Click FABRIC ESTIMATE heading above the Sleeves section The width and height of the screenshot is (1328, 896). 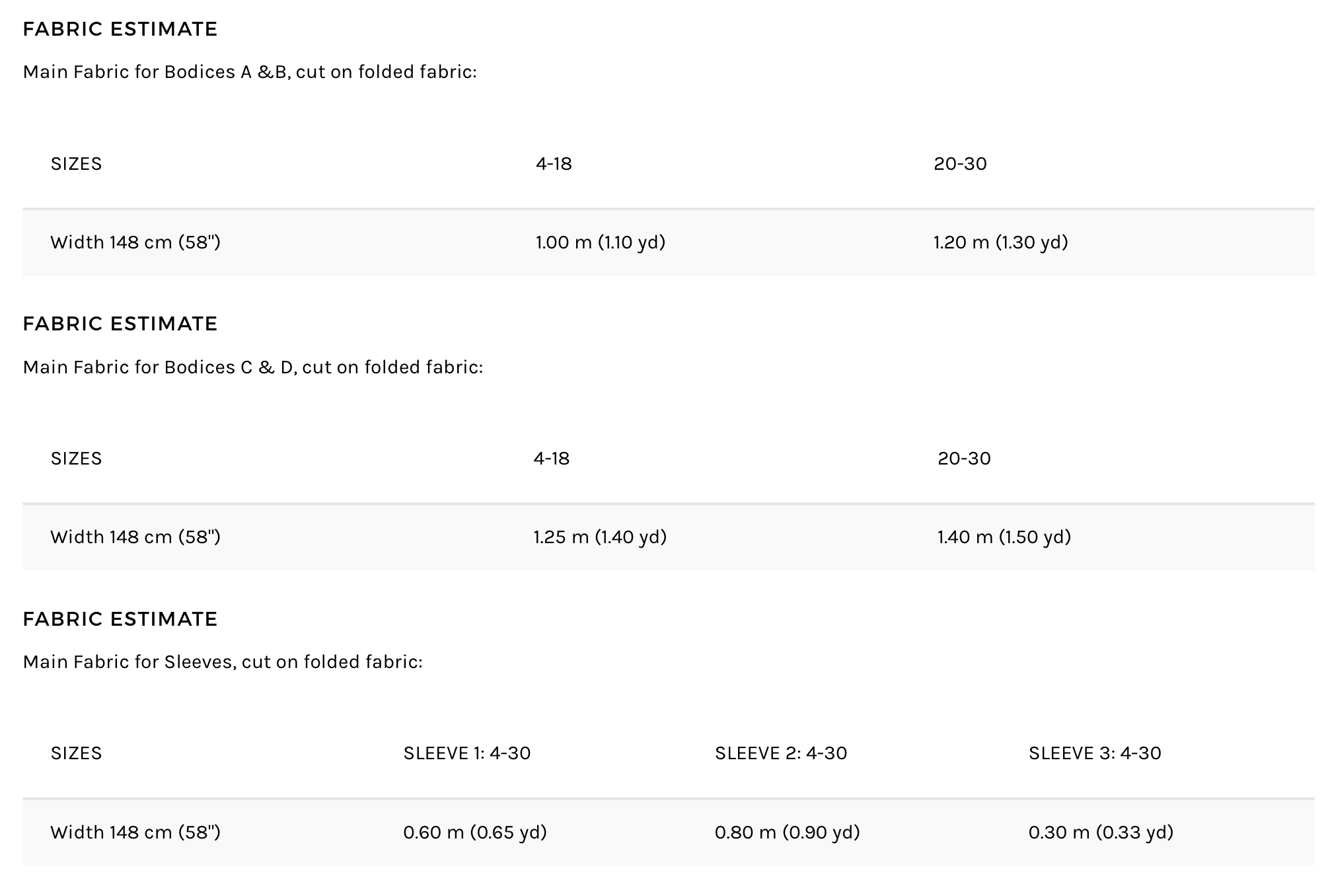point(120,619)
